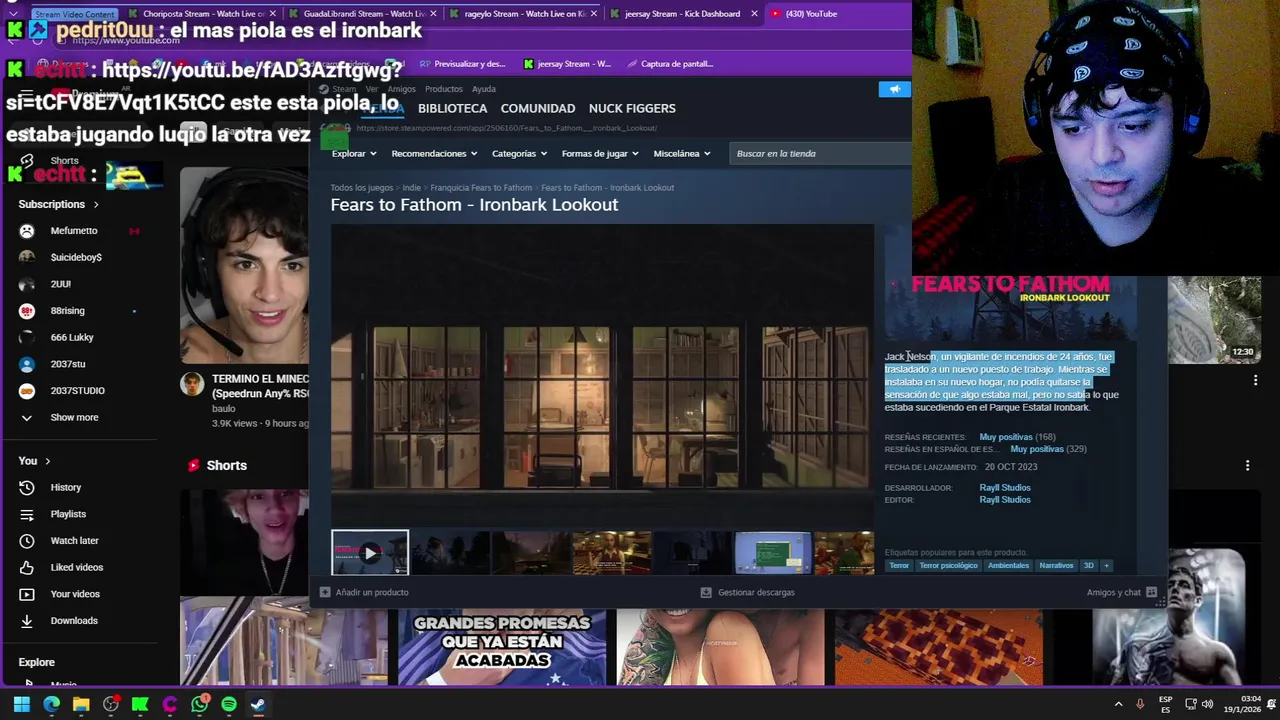Click the Indie breadcrumb link

[411, 188]
